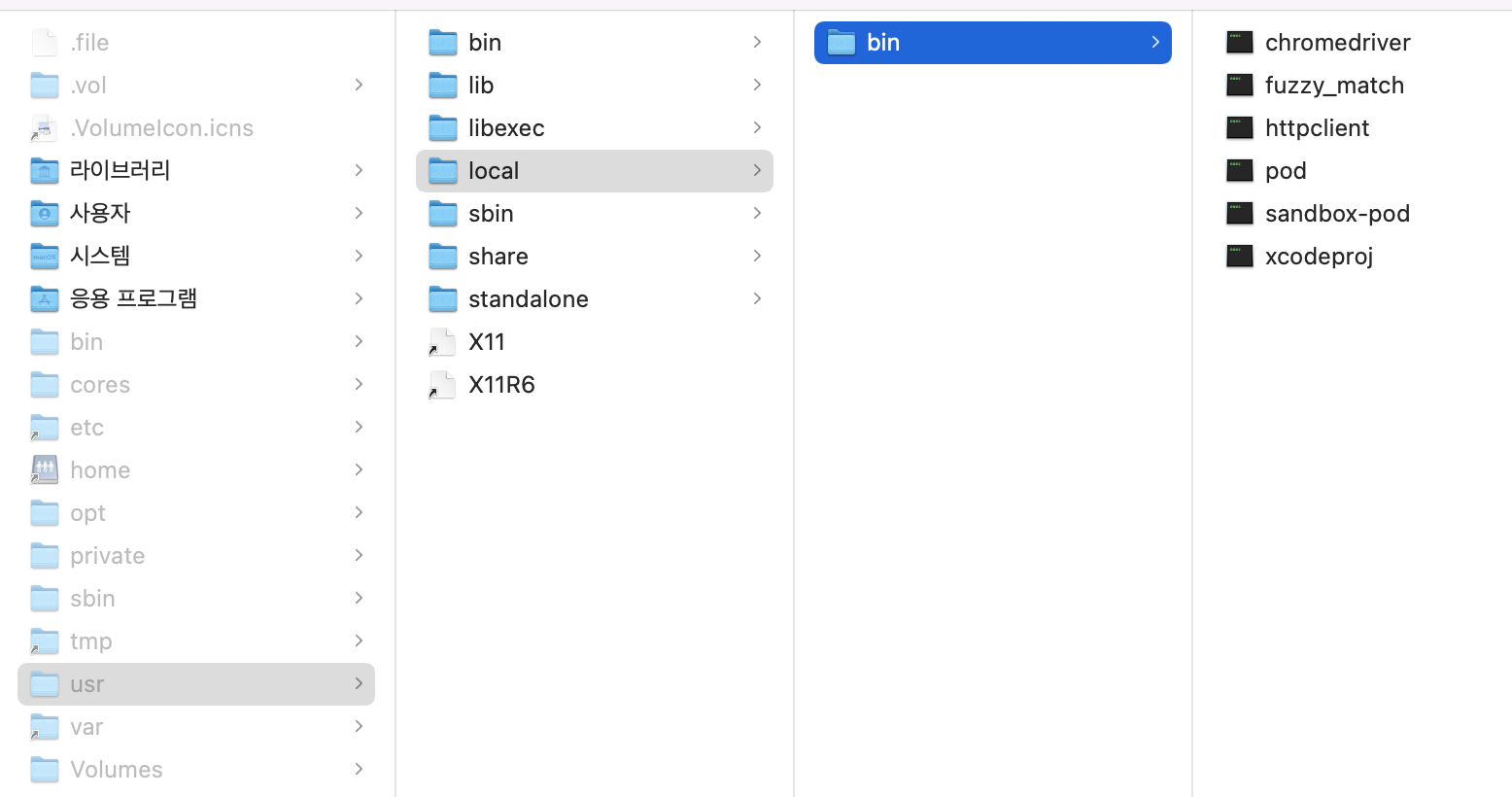Viewport: 1512px width, 797px height.
Task: Click the .vol folder icon
Action: pyautogui.click(x=45, y=85)
